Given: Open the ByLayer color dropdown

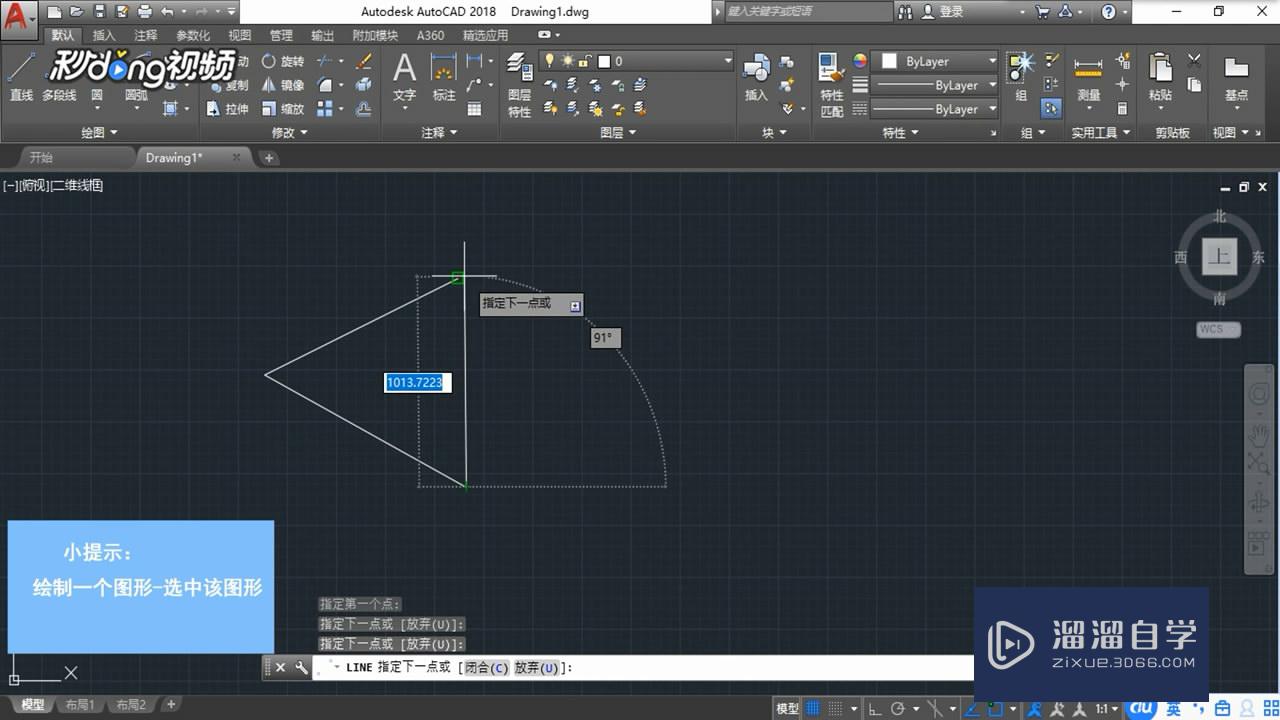Looking at the screenshot, I should pos(935,61).
